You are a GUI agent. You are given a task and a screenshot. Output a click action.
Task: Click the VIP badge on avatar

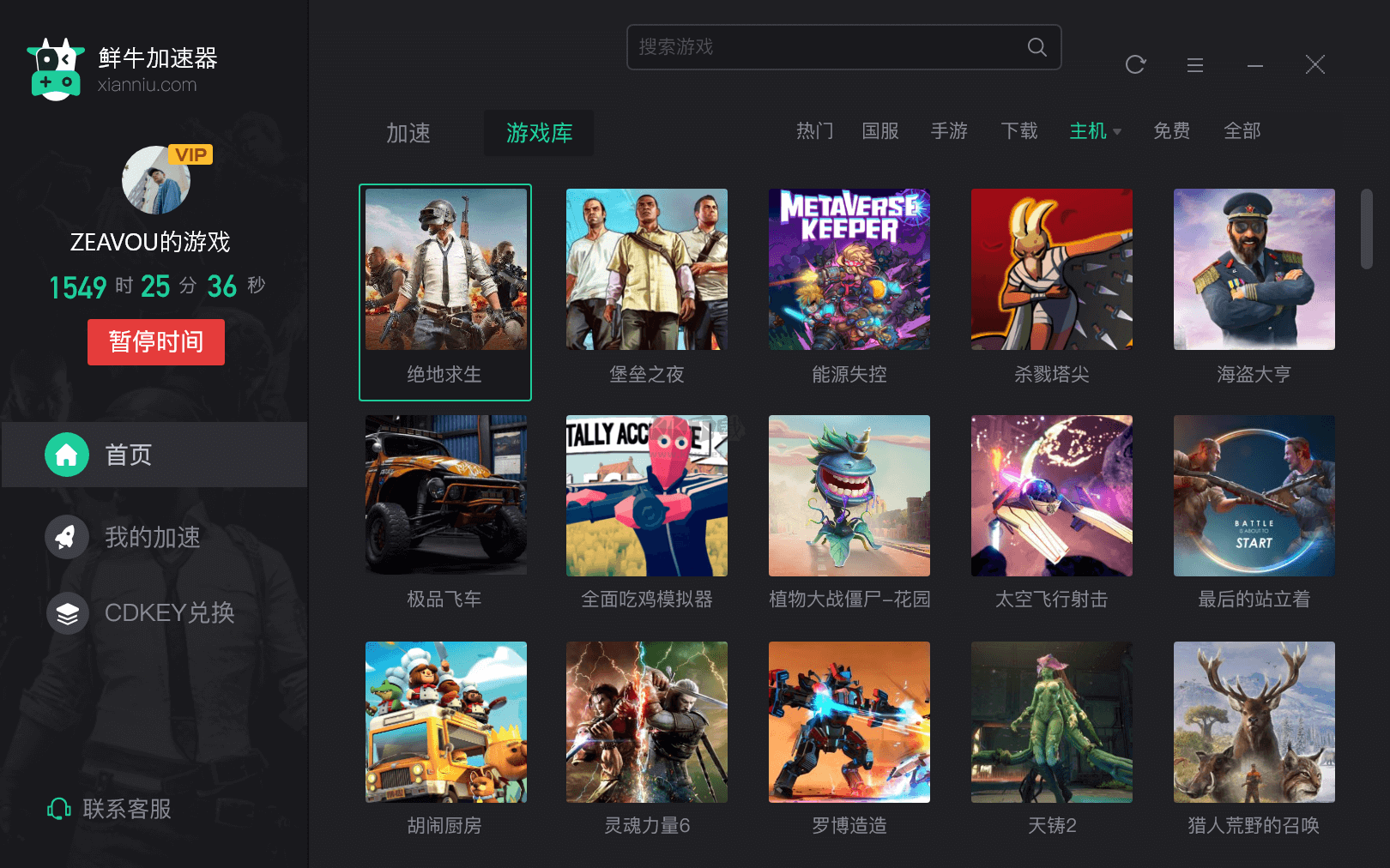190,154
